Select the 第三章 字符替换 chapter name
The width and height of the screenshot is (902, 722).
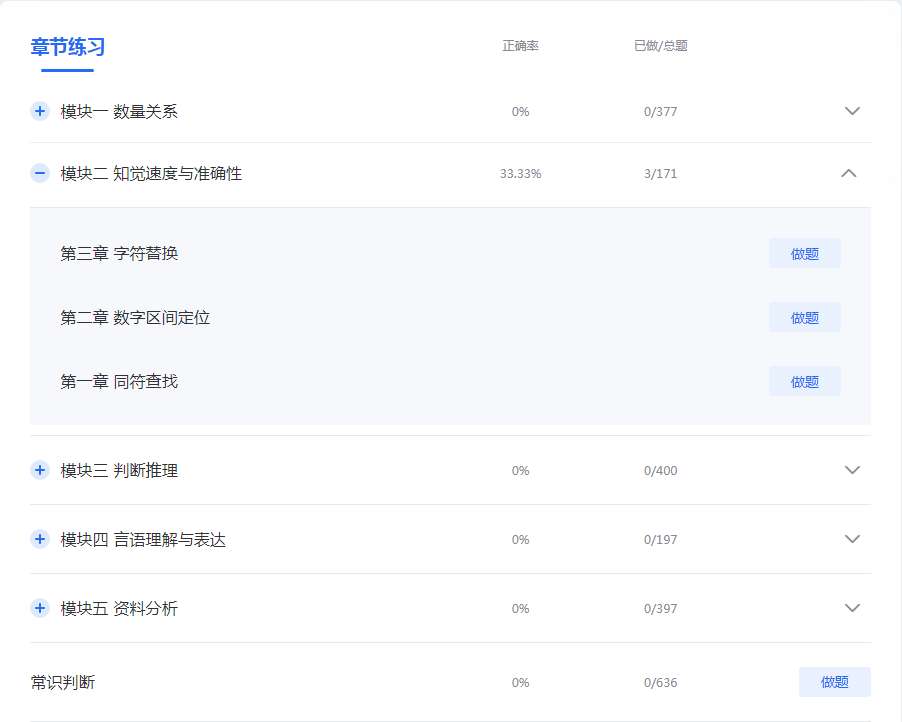pos(119,254)
